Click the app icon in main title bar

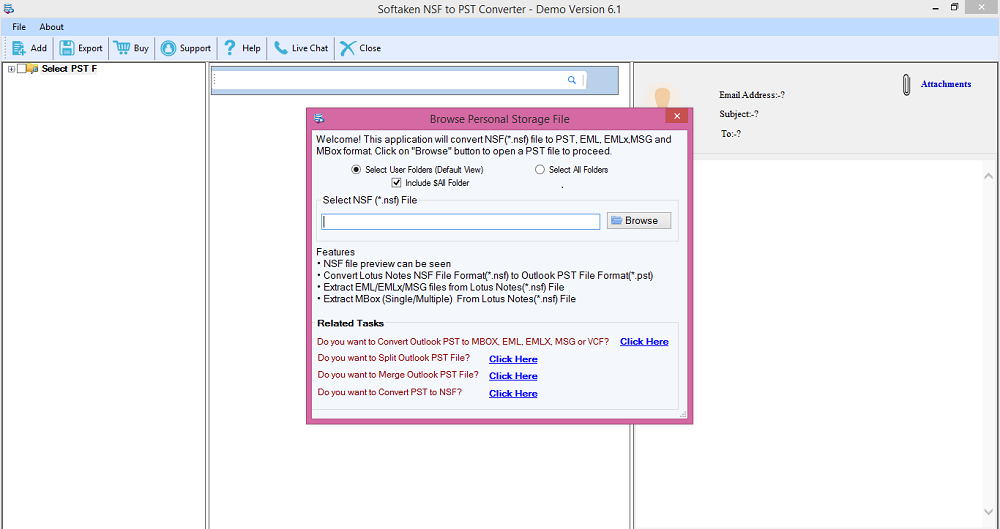pos(9,9)
